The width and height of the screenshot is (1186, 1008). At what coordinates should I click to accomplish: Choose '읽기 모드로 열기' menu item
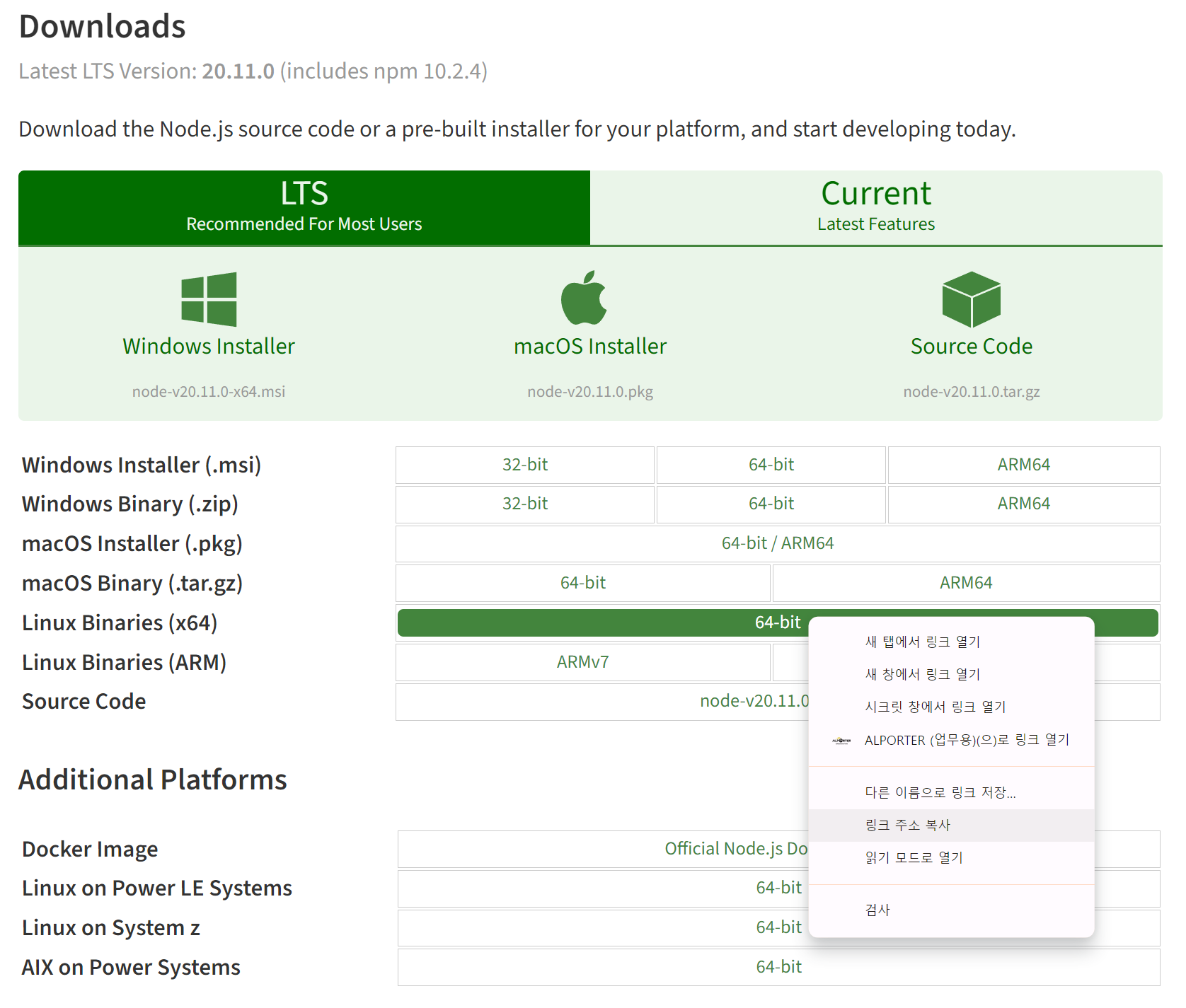point(952,857)
